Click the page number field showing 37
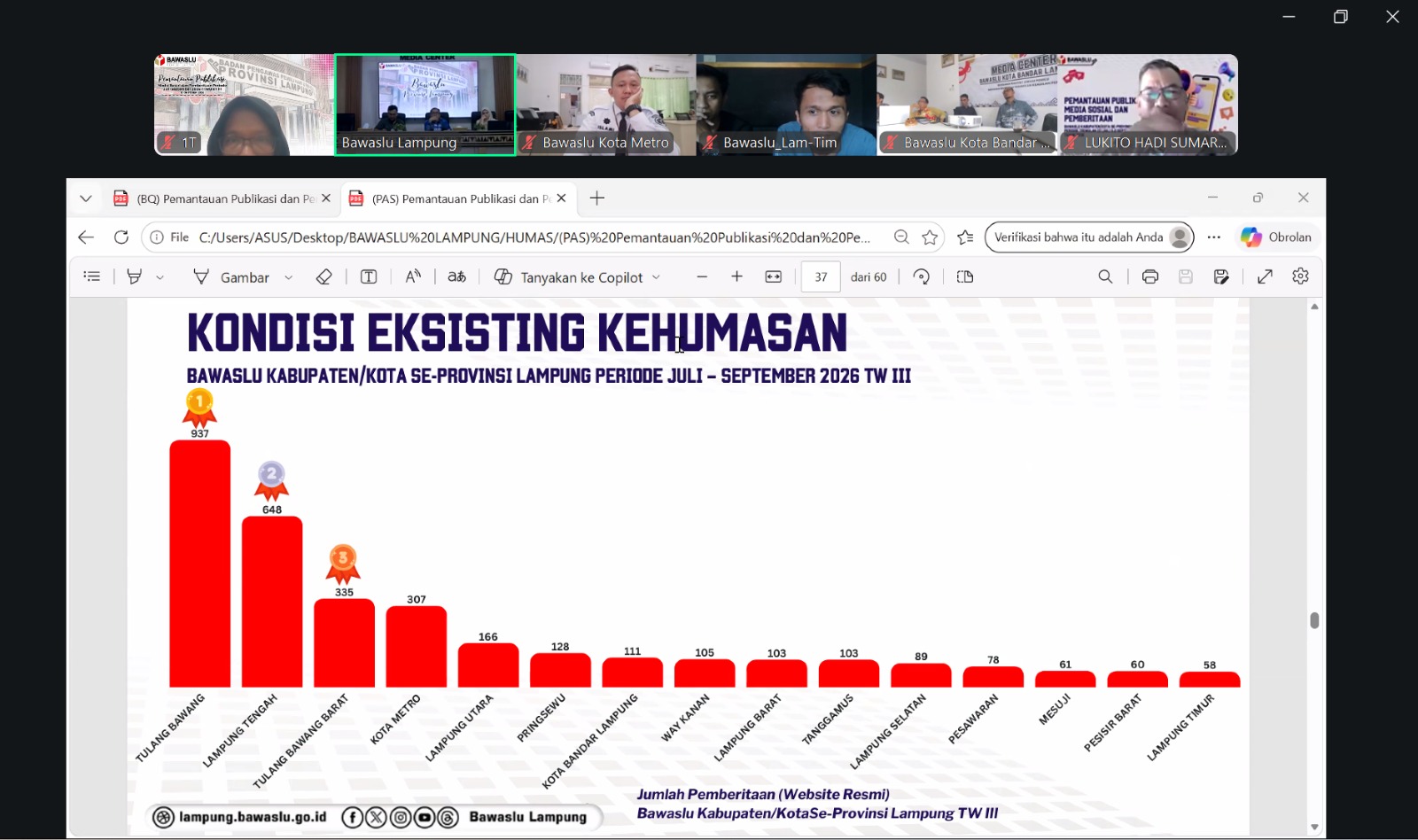This screenshot has width=1418, height=840. [821, 276]
